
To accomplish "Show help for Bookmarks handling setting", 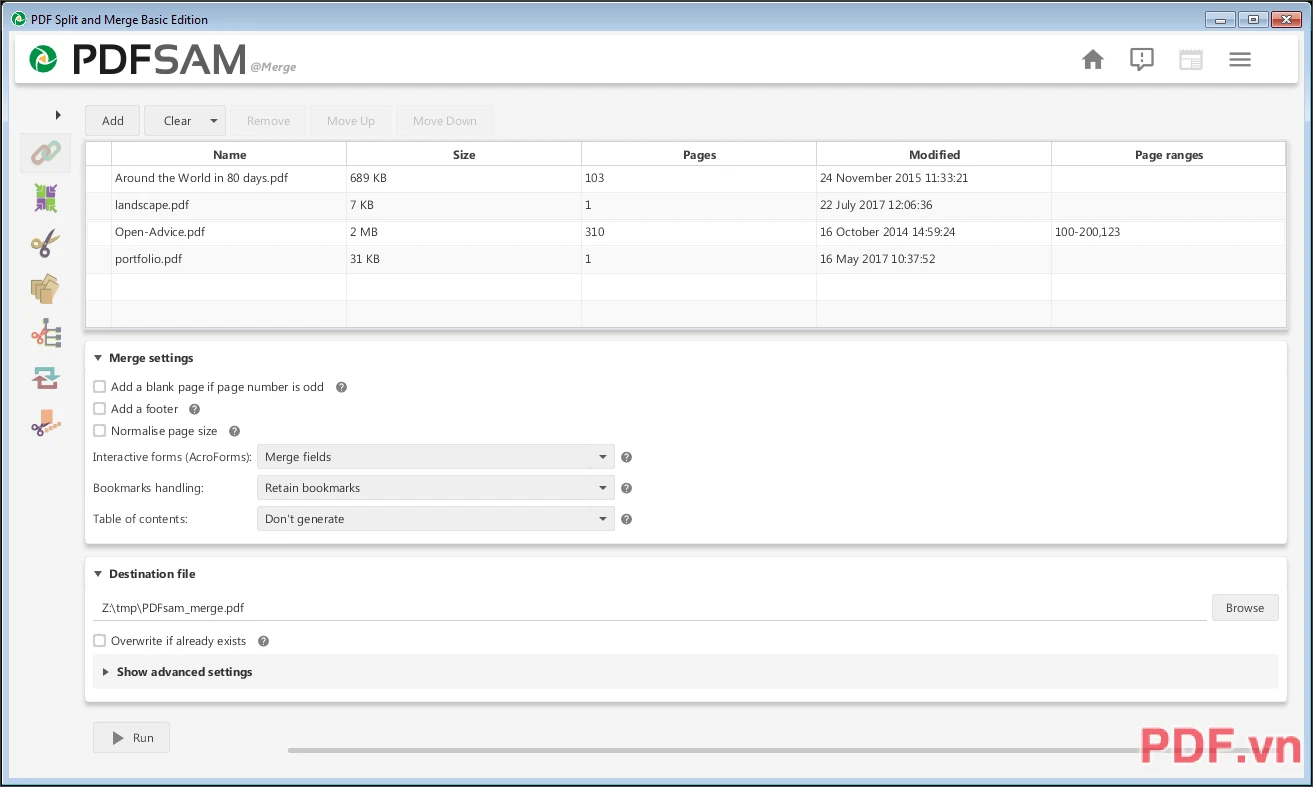I will [x=627, y=488].
